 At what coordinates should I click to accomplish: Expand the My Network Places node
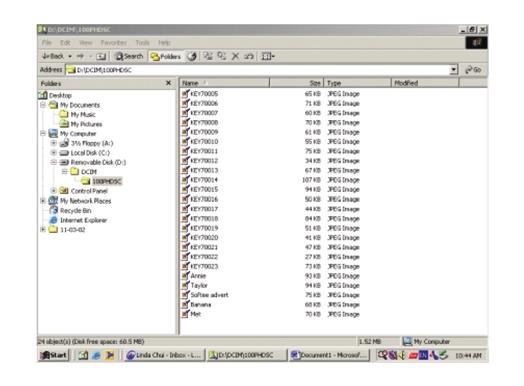click(x=43, y=201)
